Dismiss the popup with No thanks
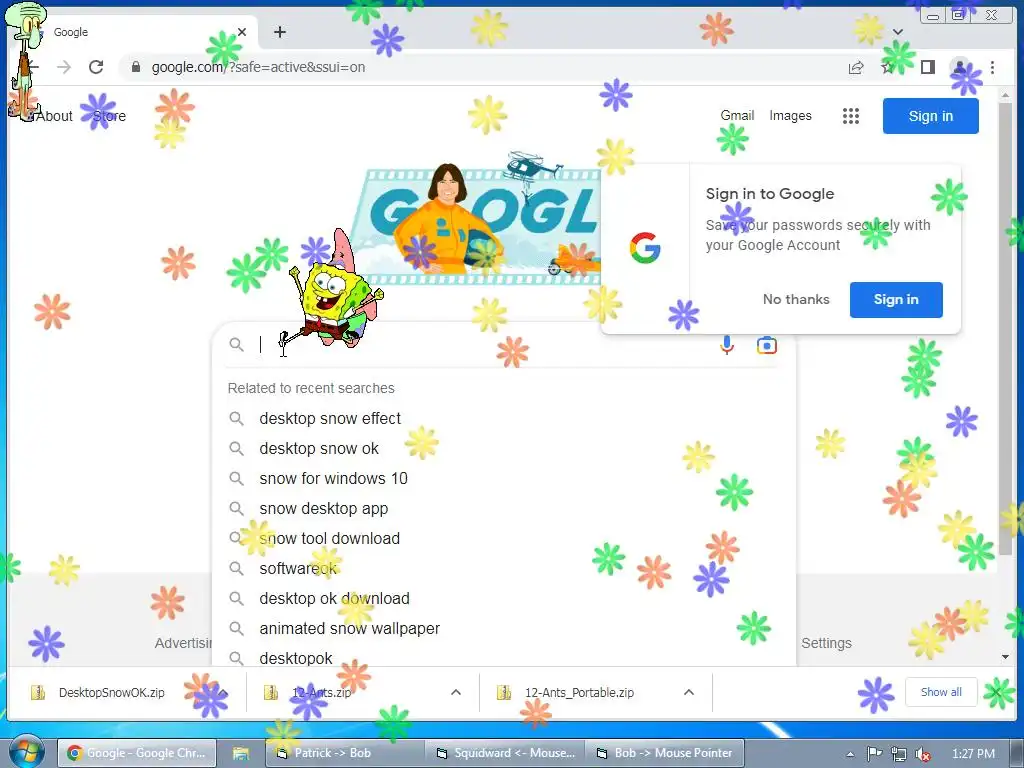Image resolution: width=1024 pixels, height=768 pixels. [796, 299]
